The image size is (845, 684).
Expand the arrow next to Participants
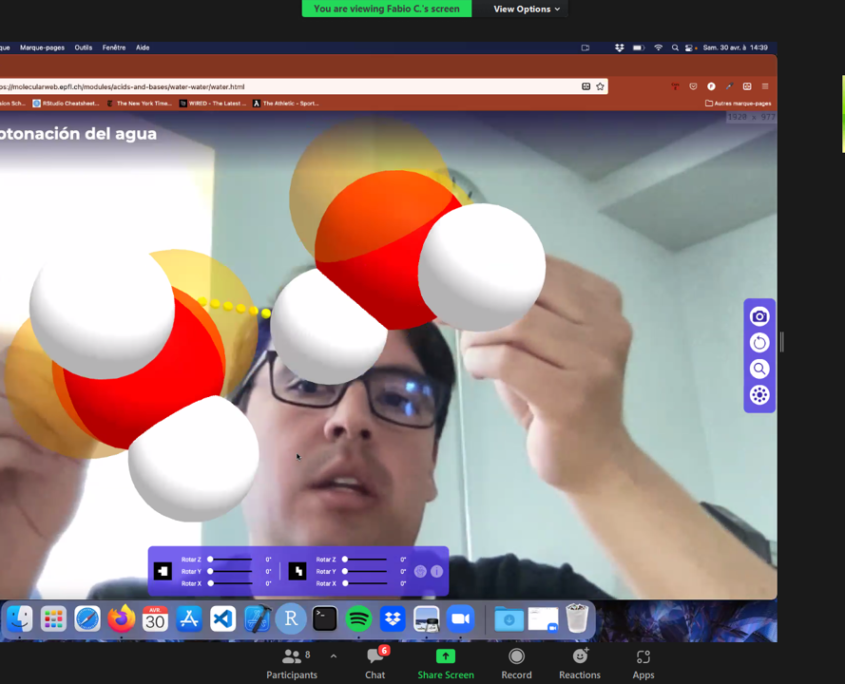(x=333, y=657)
